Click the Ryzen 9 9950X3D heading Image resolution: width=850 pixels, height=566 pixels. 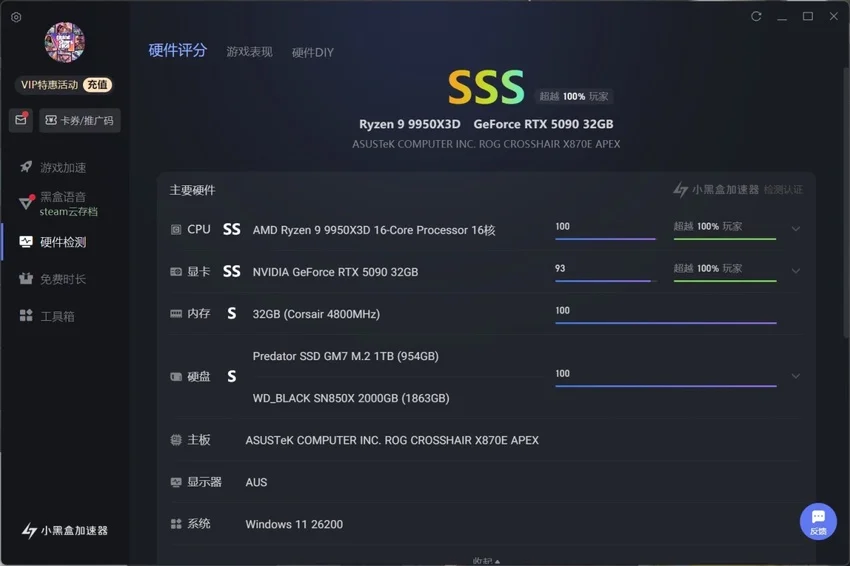click(410, 124)
